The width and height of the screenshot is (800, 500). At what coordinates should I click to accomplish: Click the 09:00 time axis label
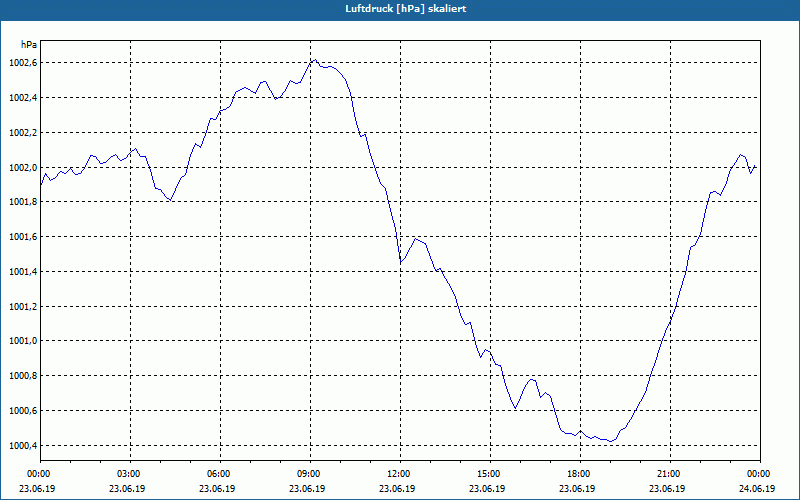tap(310, 474)
